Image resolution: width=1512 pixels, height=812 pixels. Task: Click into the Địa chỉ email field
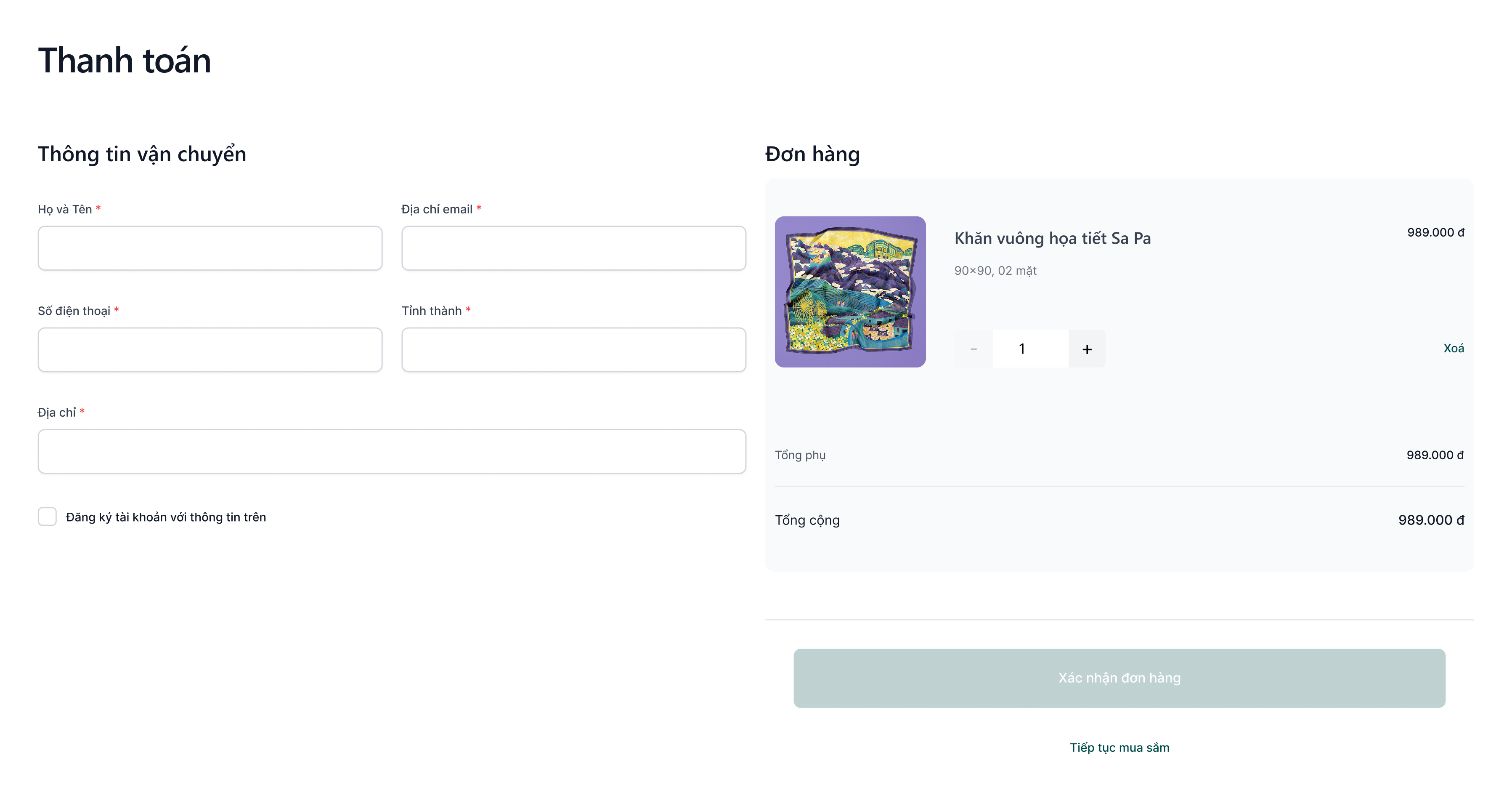[573, 248]
